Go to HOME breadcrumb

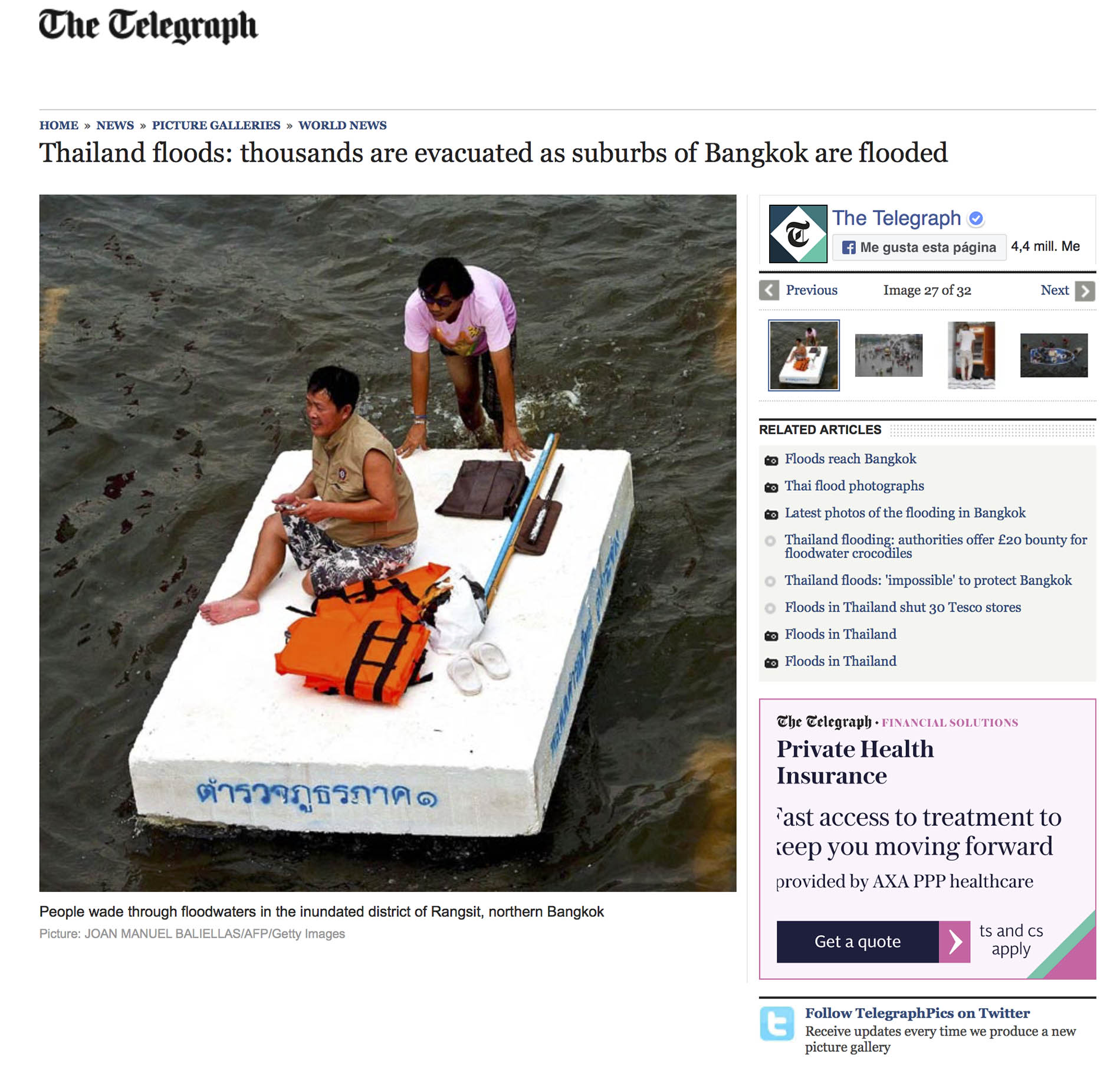coord(58,125)
